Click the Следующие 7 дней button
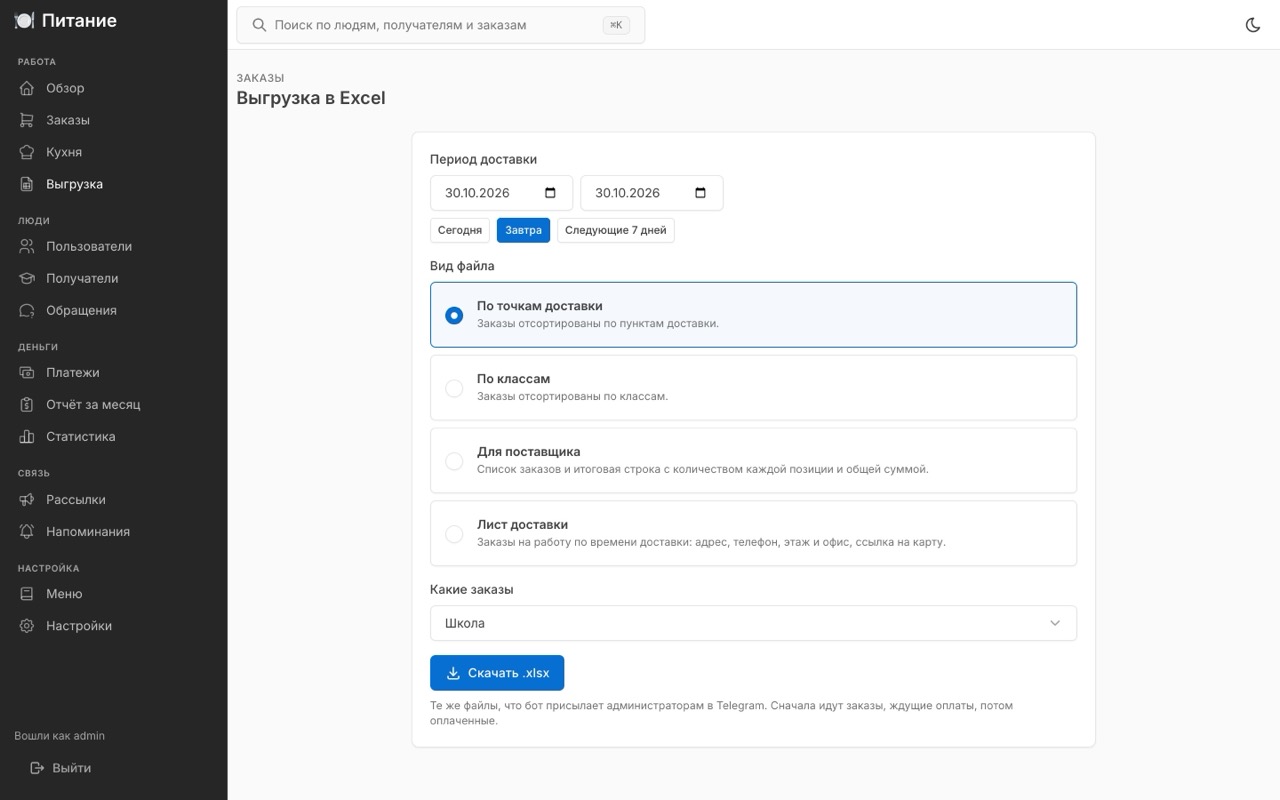Screen dimensions: 1280x800 (616, 230)
